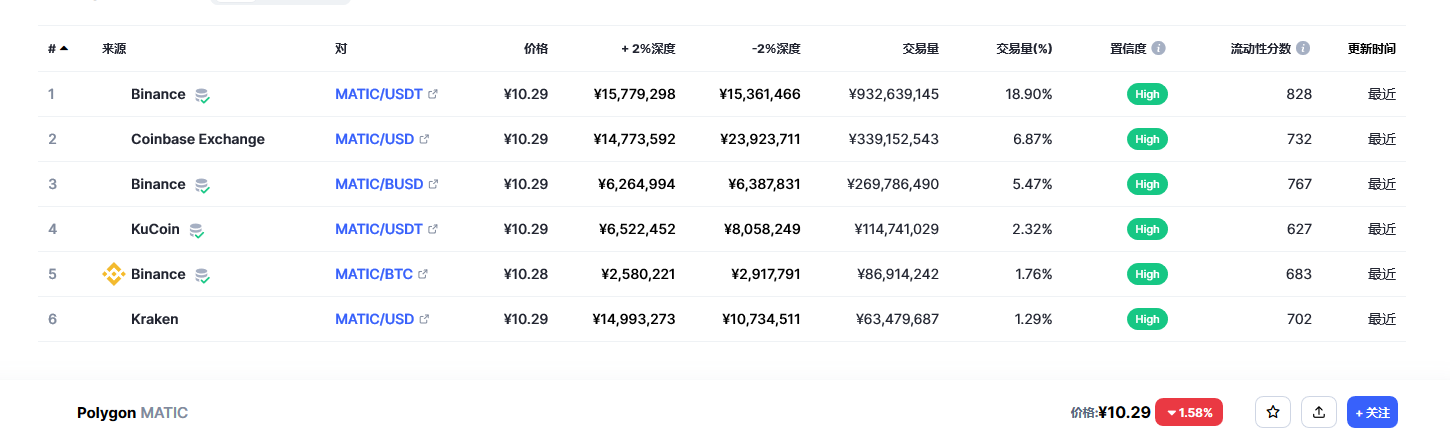
Task: Click High confidence badge for Kraken
Action: coord(1147,319)
